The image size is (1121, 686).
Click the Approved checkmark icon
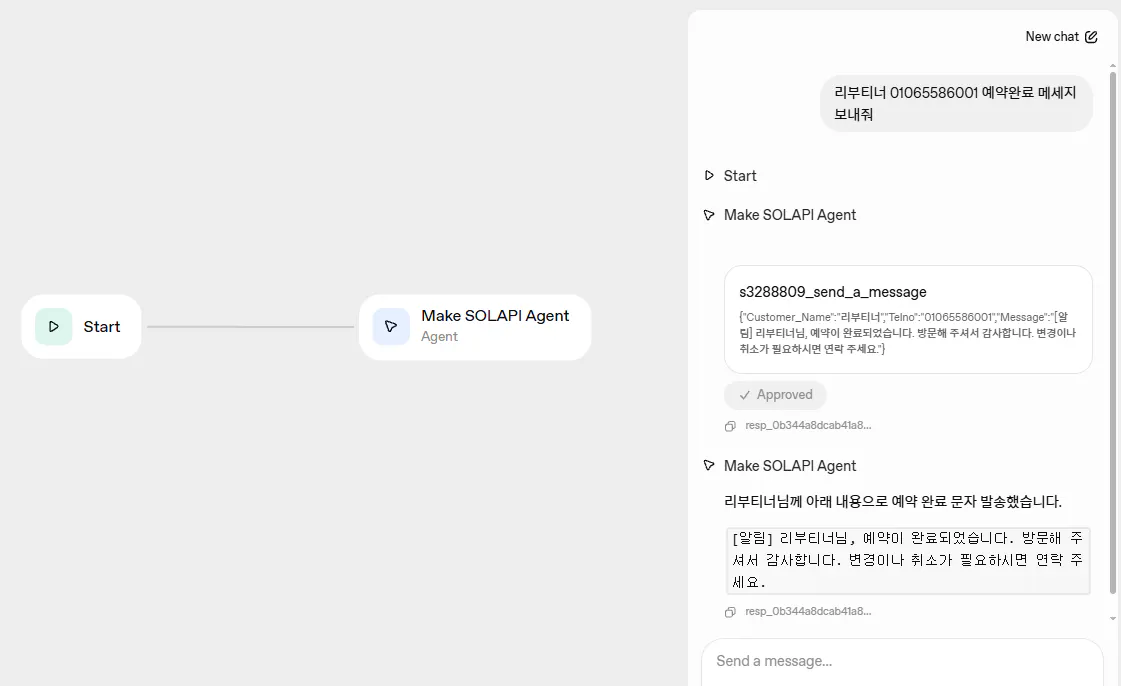tap(745, 395)
